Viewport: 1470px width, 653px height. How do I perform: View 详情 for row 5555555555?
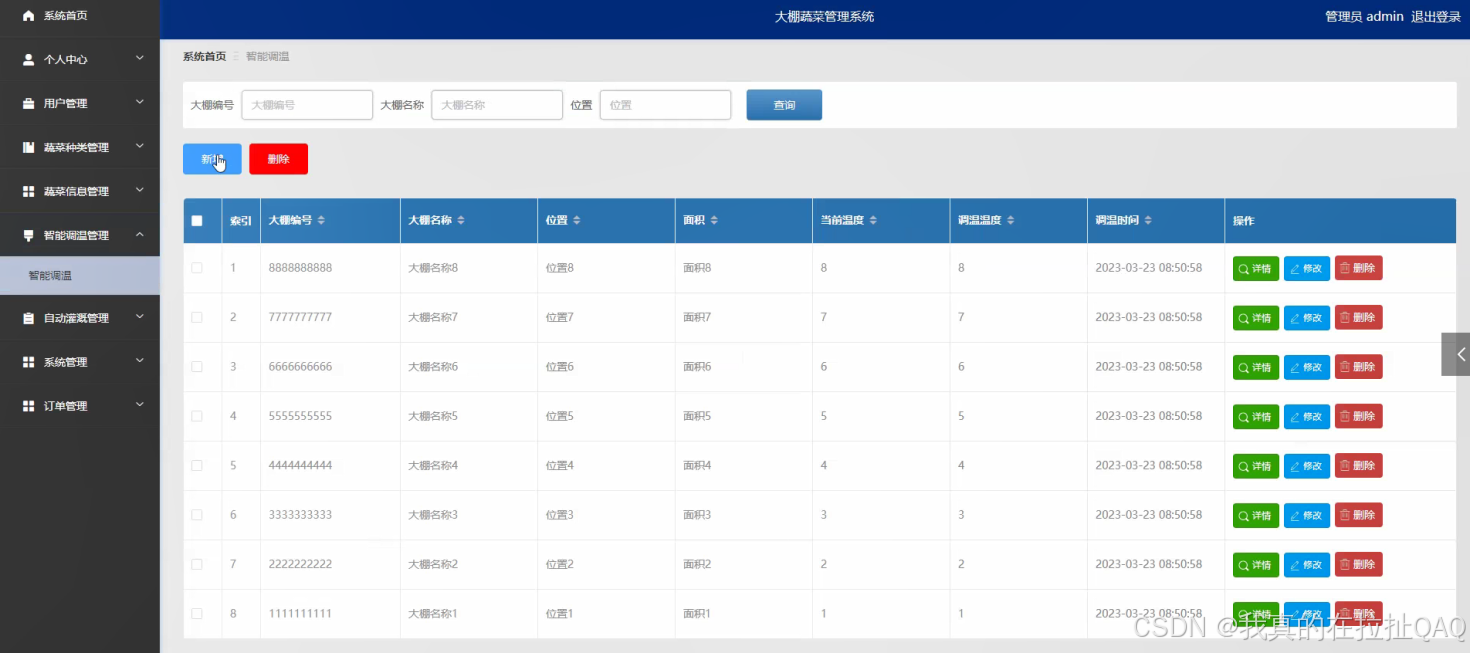click(x=1255, y=416)
